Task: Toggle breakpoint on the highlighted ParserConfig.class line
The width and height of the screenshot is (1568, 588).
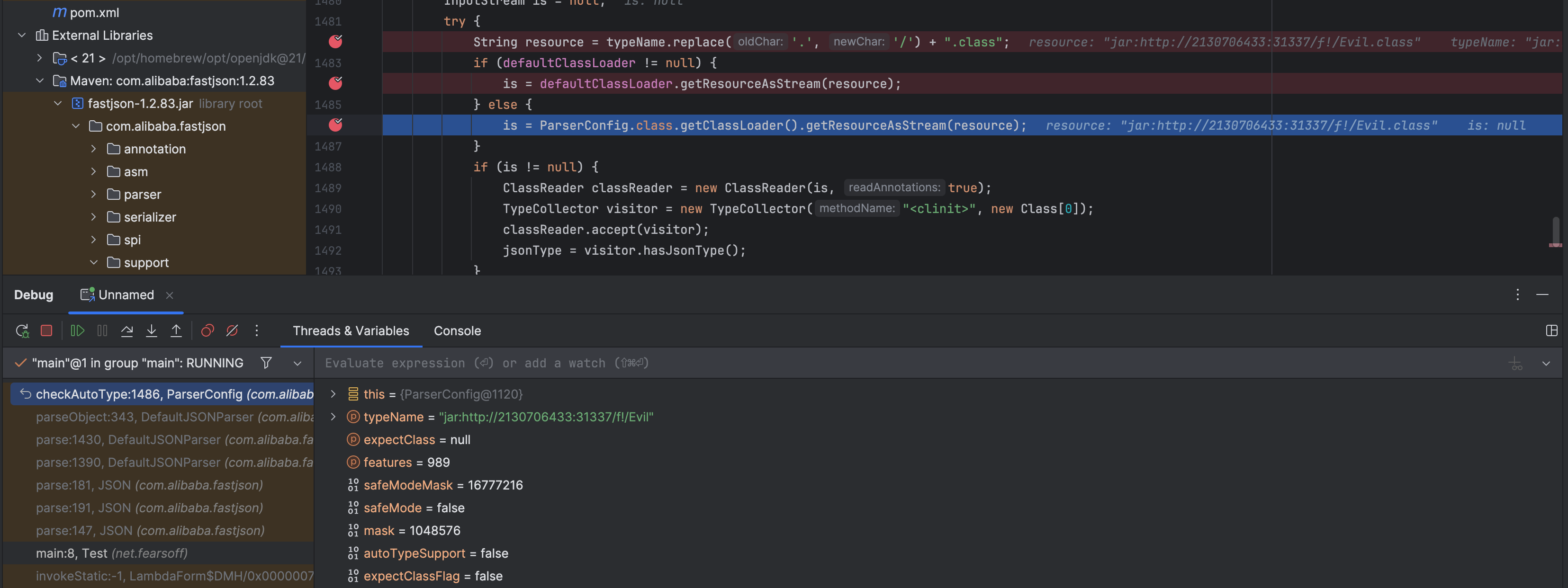Action: [335, 125]
